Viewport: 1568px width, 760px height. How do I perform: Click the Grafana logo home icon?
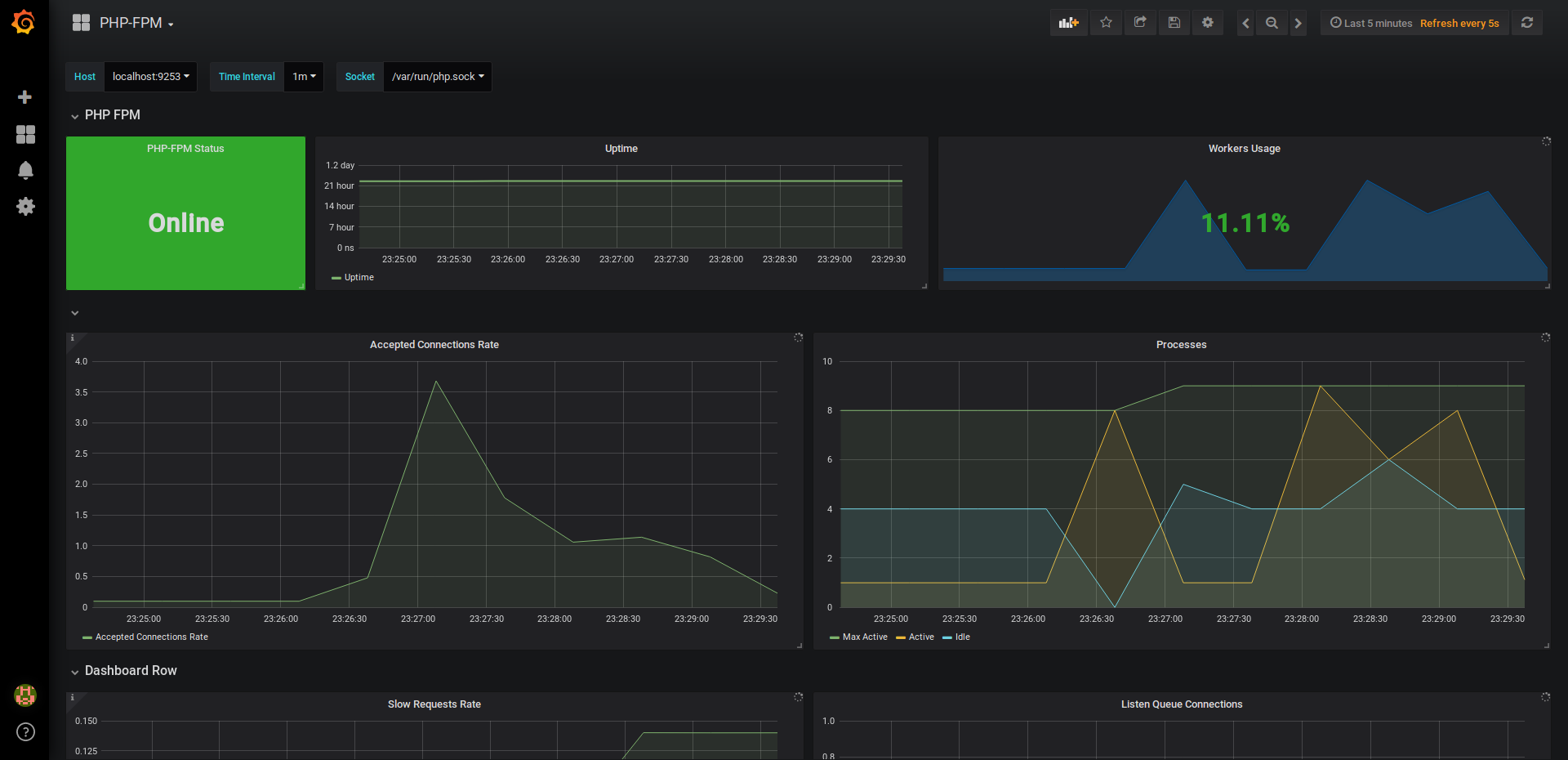[x=24, y=22]
